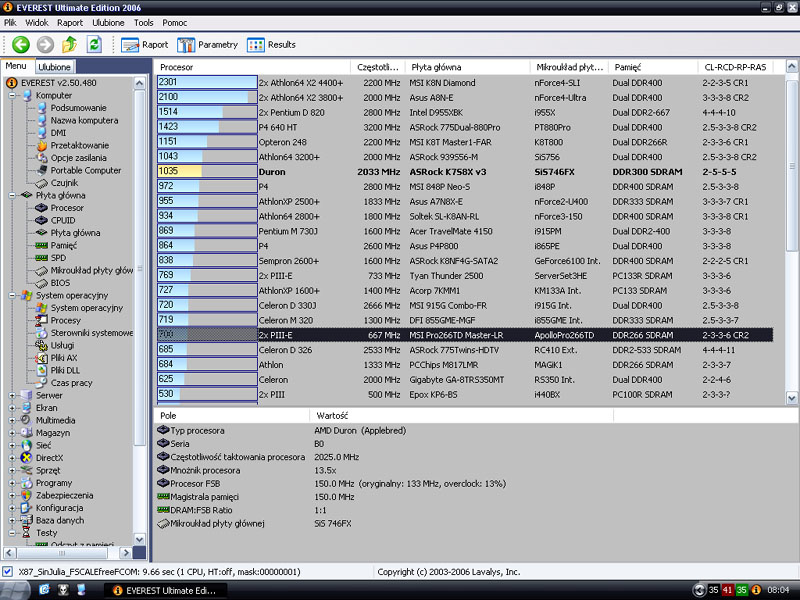Click EVEREST Ultimate Edi... taskbar button
The image size is (800, 600).
click(x=165, y=590)
